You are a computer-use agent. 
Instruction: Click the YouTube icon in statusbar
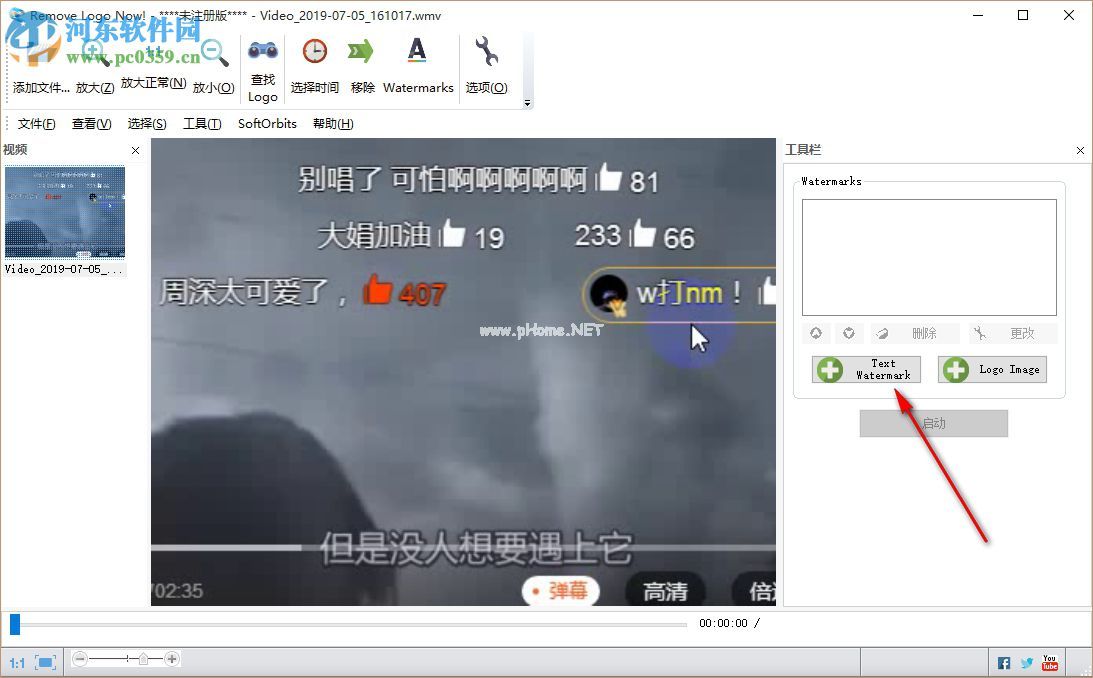[x=1049, y=661]
